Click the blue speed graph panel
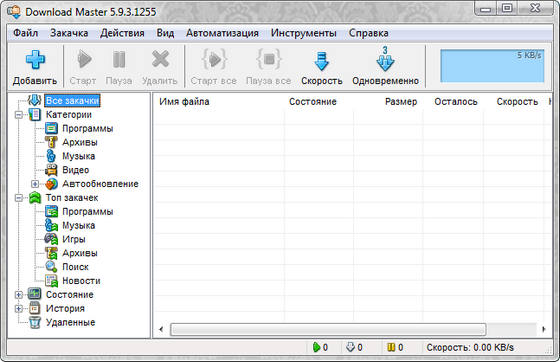 click(x=492, y=66)
